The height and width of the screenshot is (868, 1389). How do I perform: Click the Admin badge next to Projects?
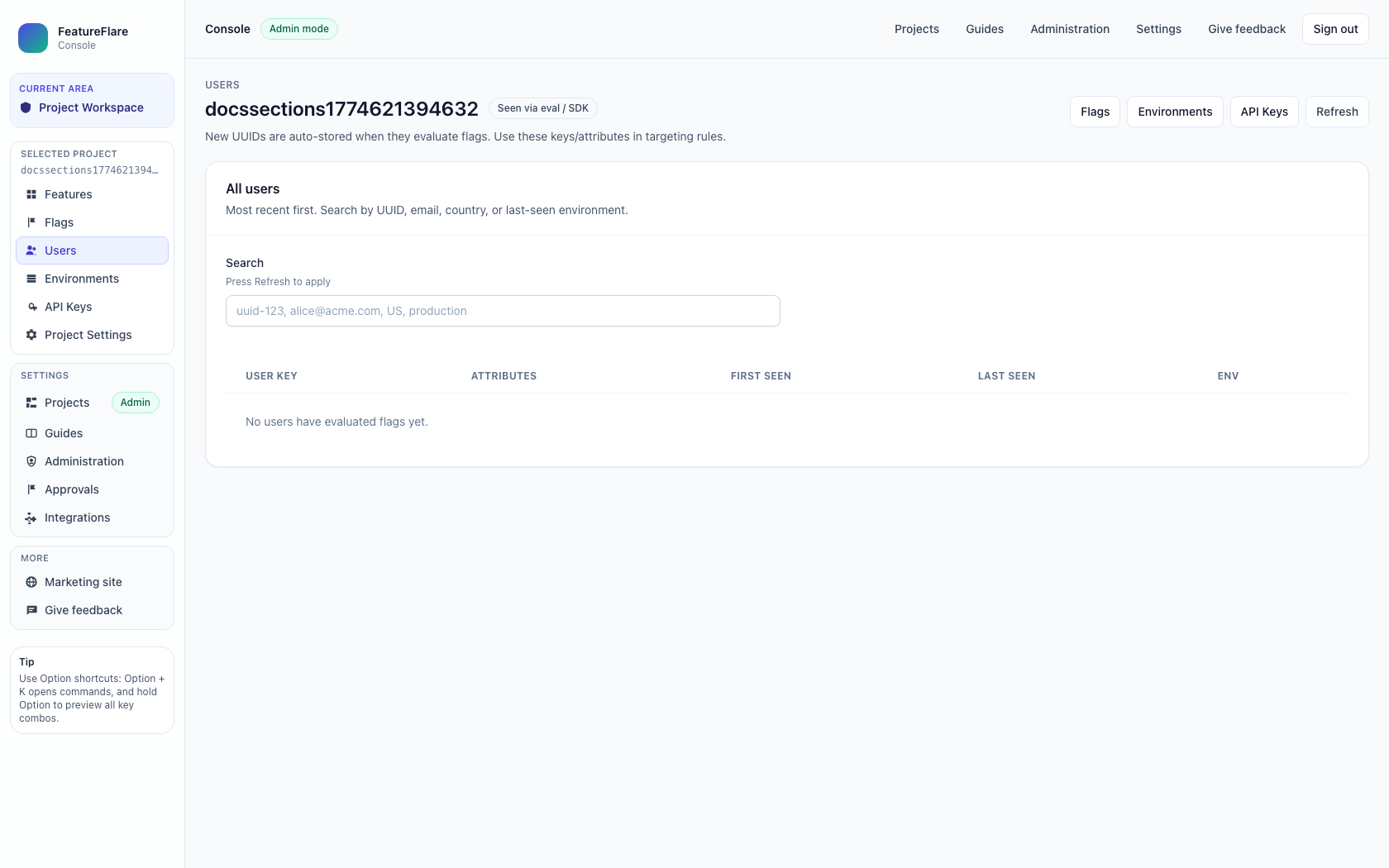[136, 403]
